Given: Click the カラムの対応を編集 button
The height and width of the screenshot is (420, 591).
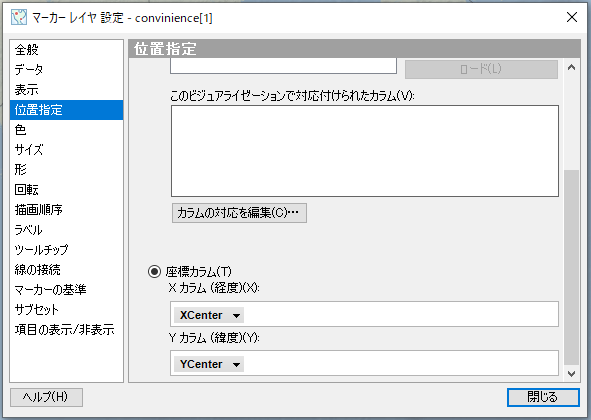Looking at the screenshot, I should (x=239, y=213).
